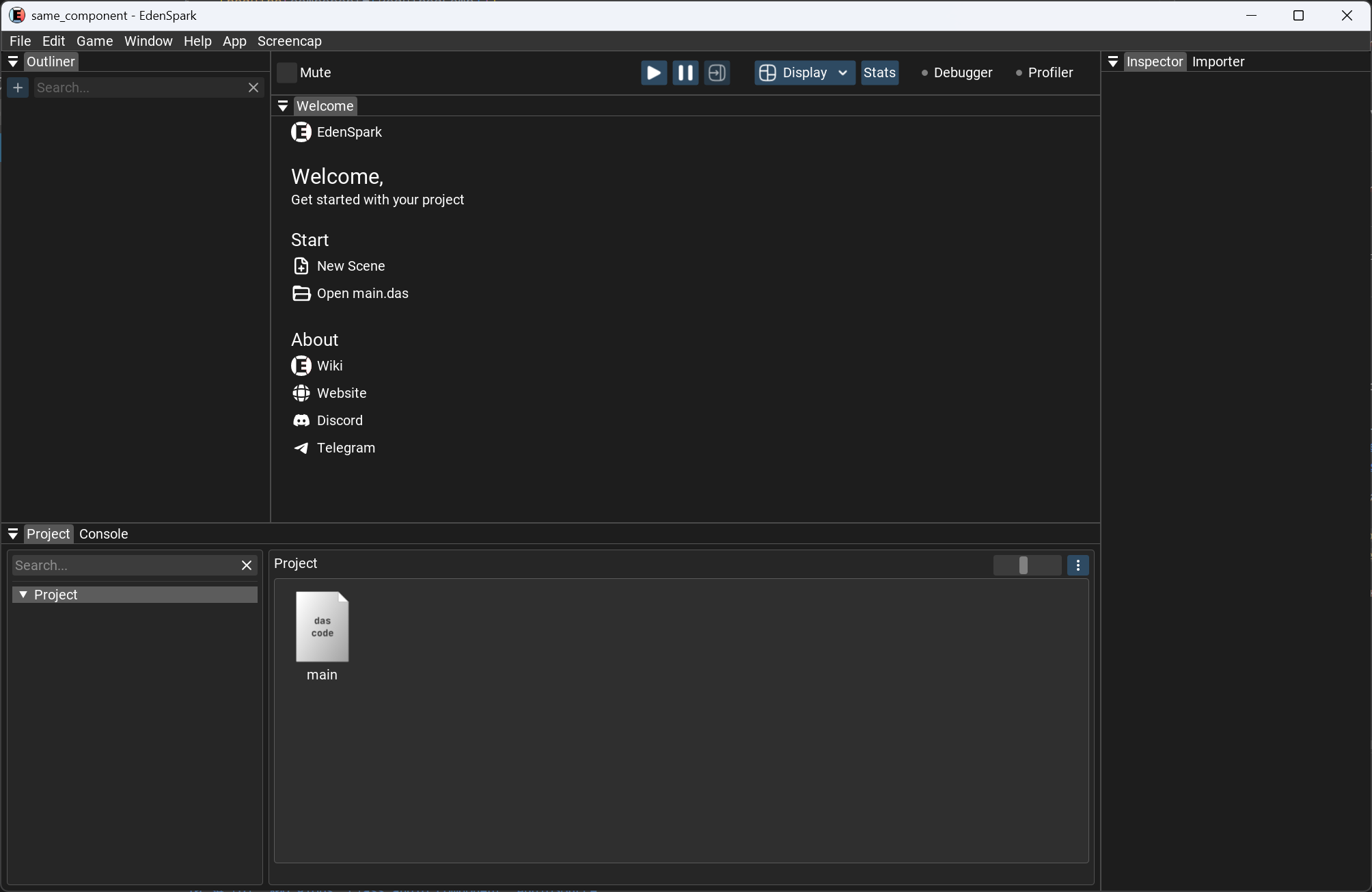The image size is (1372, 892).
Task: Collapse the Project tree node
Action: coord(23,595)
